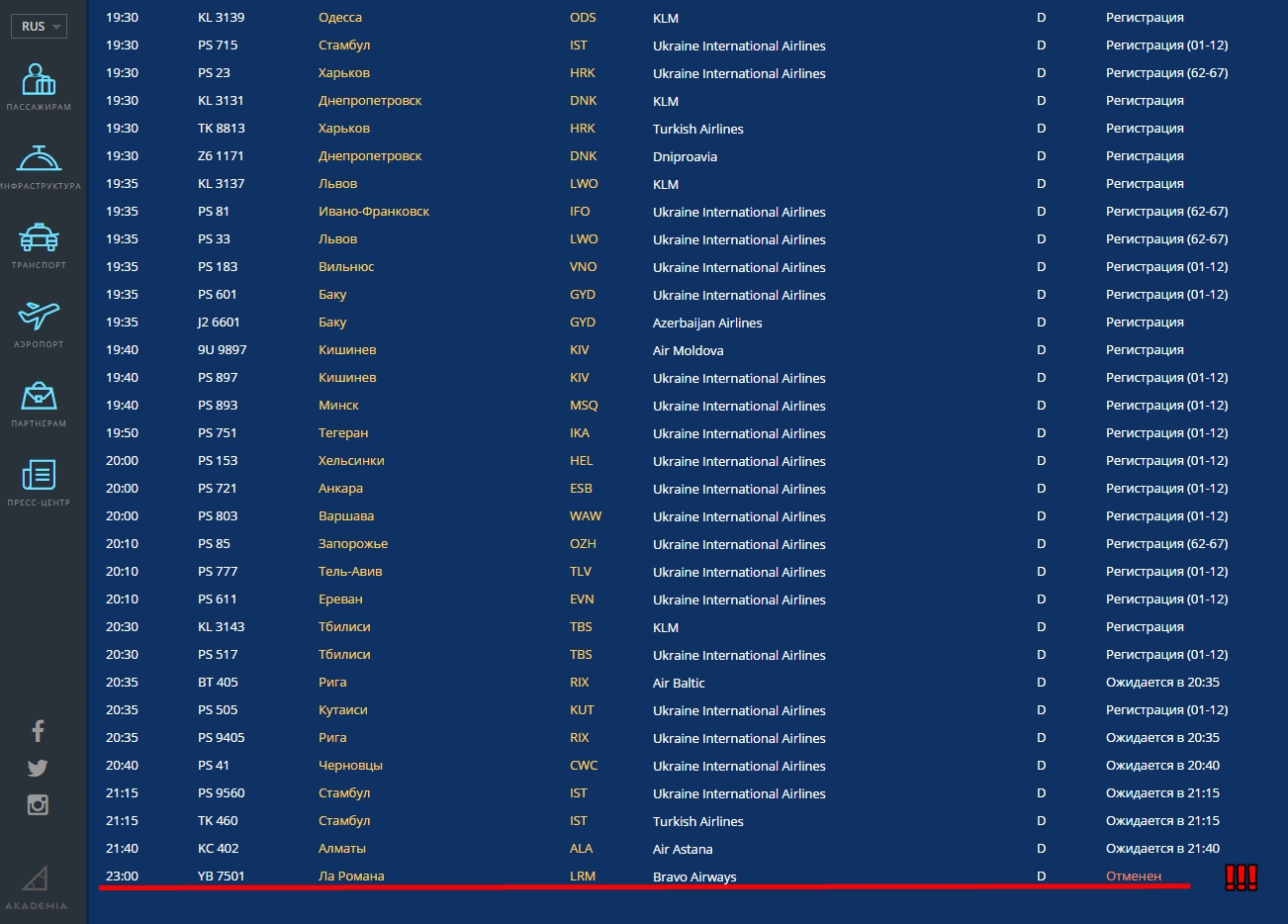This screenshot has height=924, width=1288.
Task: Click the Тель-Авив destination link
Action: pos(350,572)
